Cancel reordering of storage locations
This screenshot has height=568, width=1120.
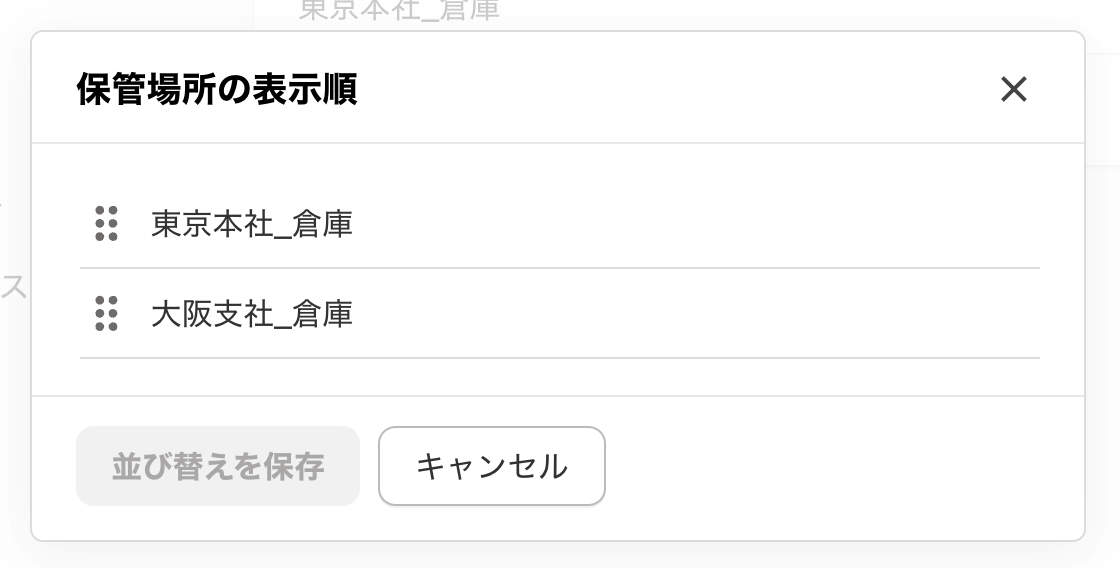tap(491, 466)
